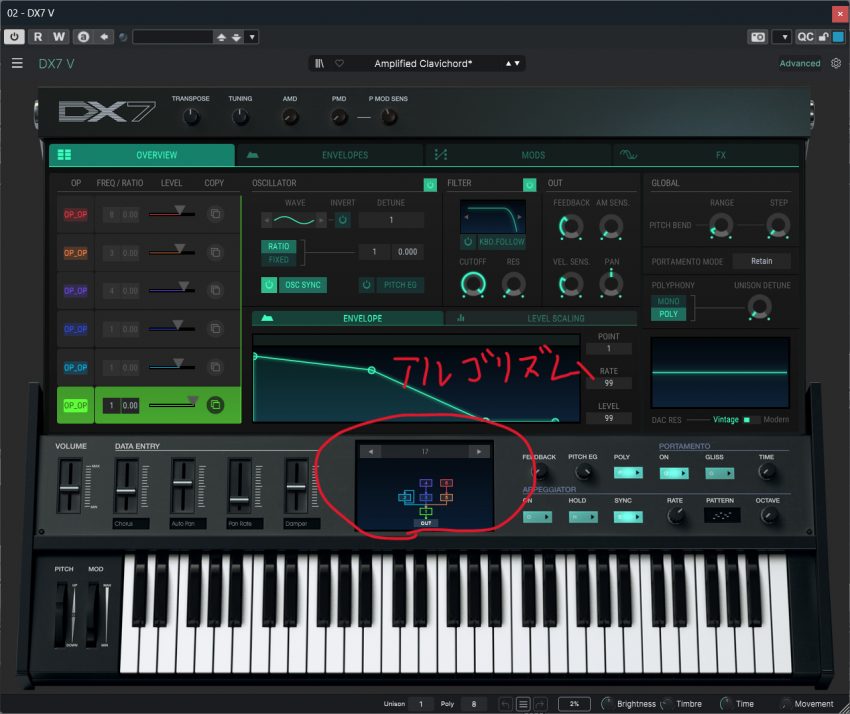This screenshot has width=850, height=714.
Task: Copy the highlighted green operator row settings
Action: [x=215, y=405]
